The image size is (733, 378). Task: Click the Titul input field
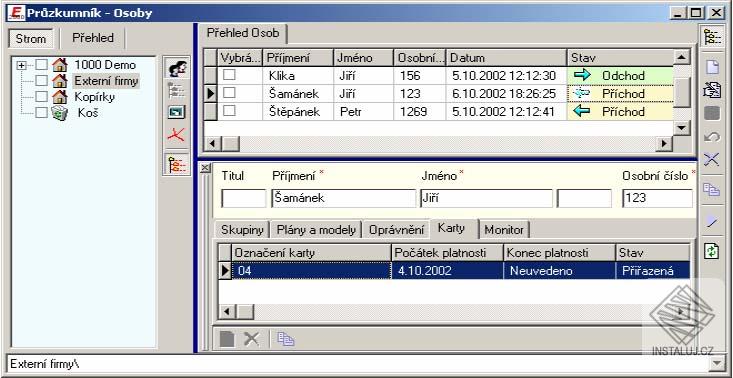244,199
